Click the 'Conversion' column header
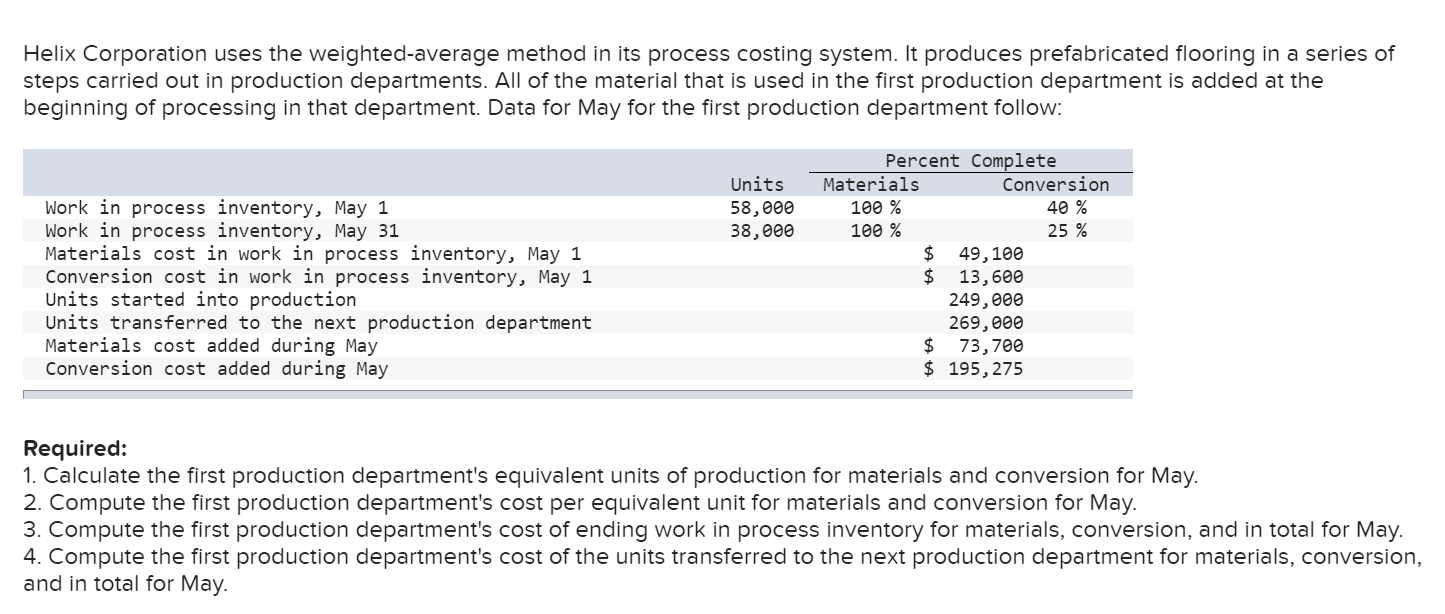The height and width of the screenshot is (614, 1445). 1055,185
